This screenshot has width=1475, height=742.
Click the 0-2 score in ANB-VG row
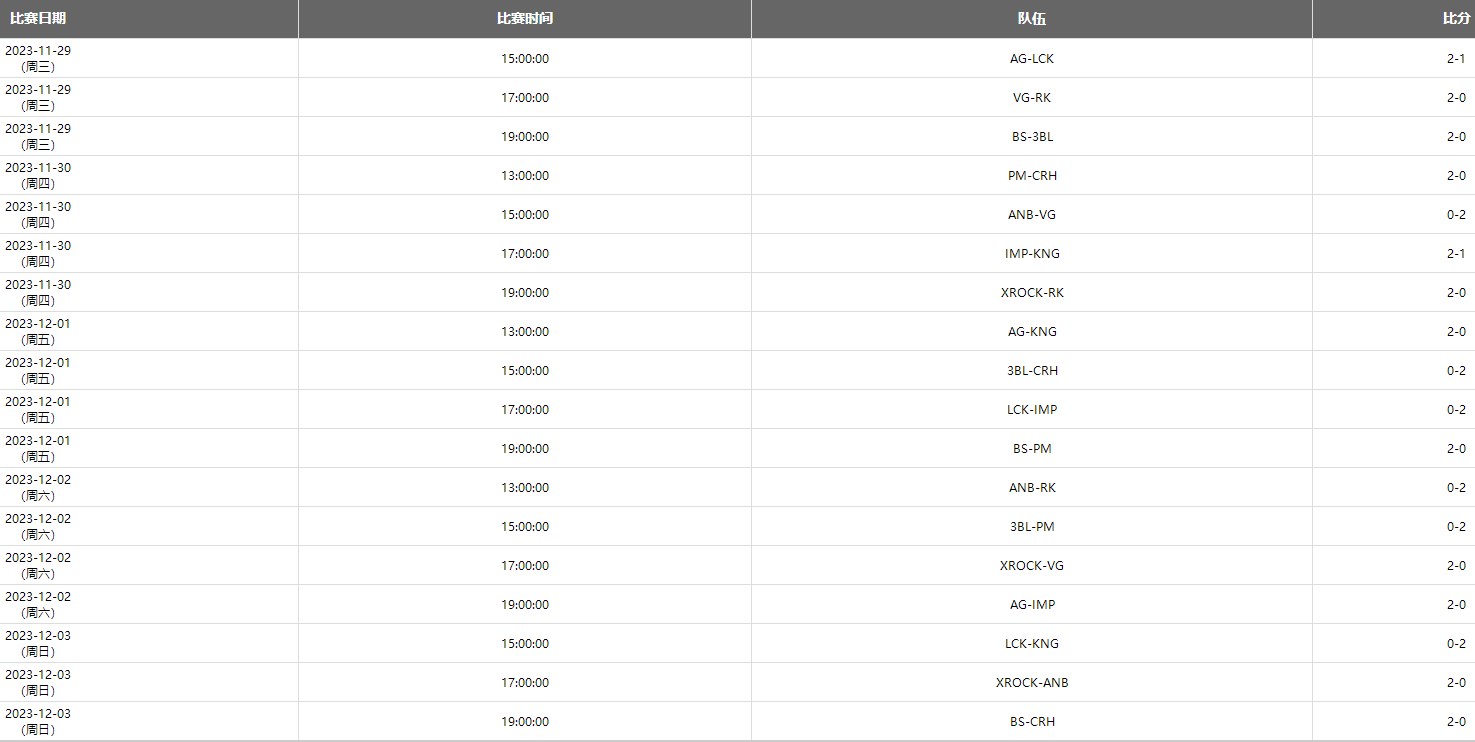click(x=1456, y=214)
